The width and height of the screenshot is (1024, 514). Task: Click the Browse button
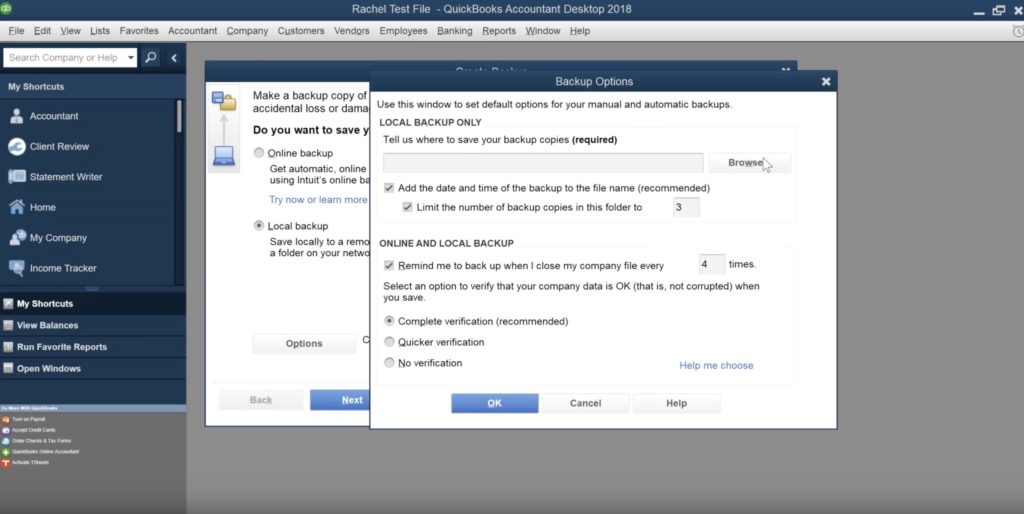click(750, 163)
